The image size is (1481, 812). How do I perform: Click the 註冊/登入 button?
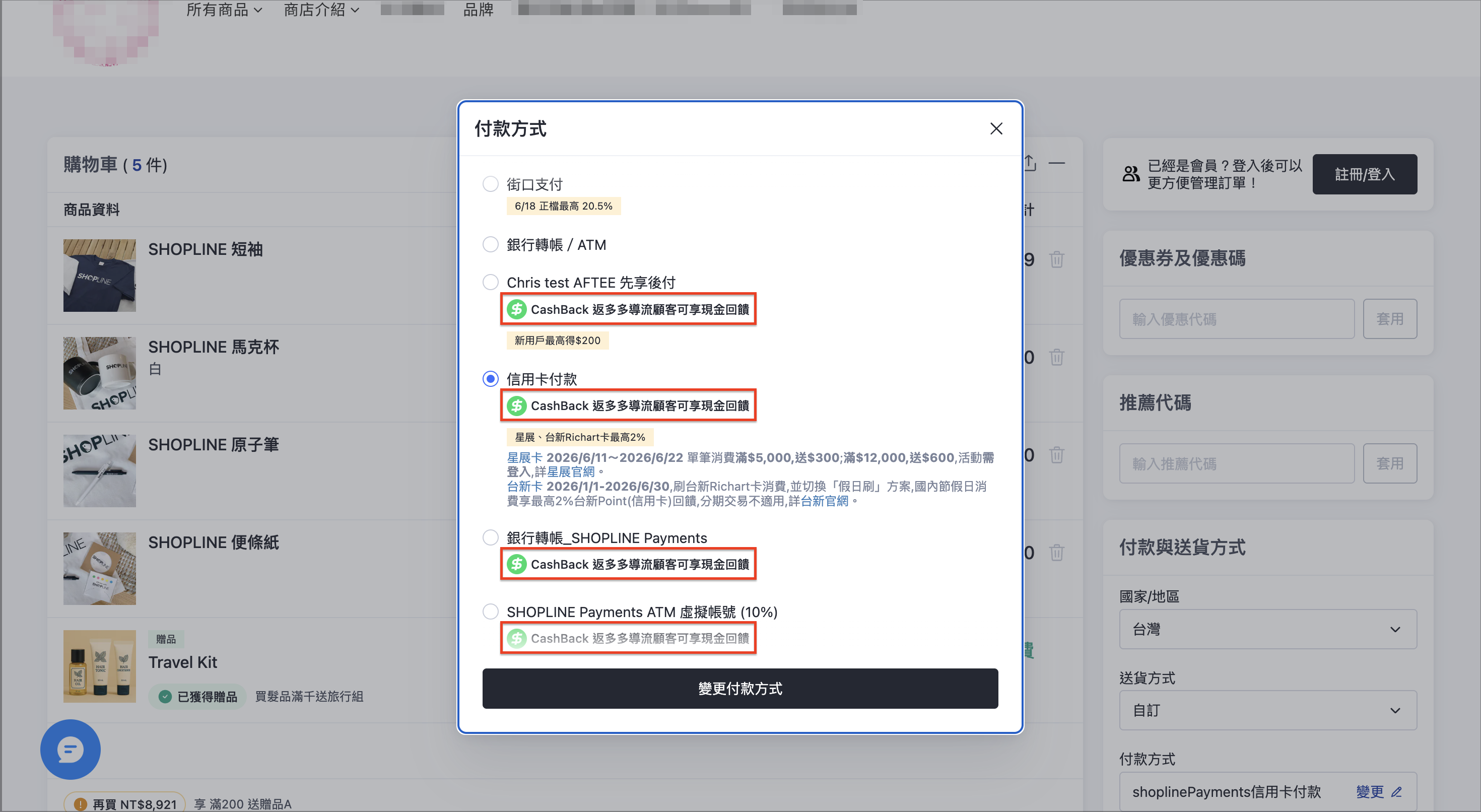1364,174
